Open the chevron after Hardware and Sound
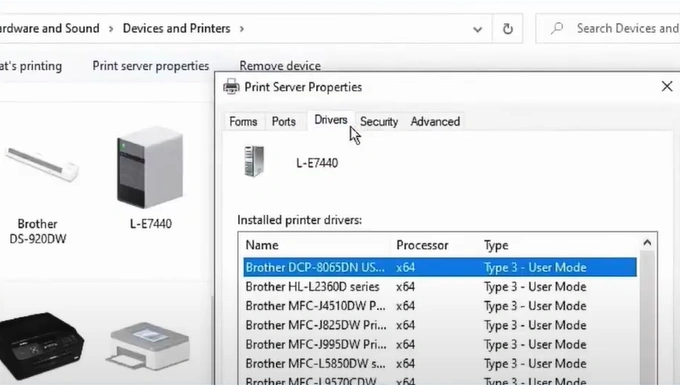The image size is (680, 385). [111, 29]
